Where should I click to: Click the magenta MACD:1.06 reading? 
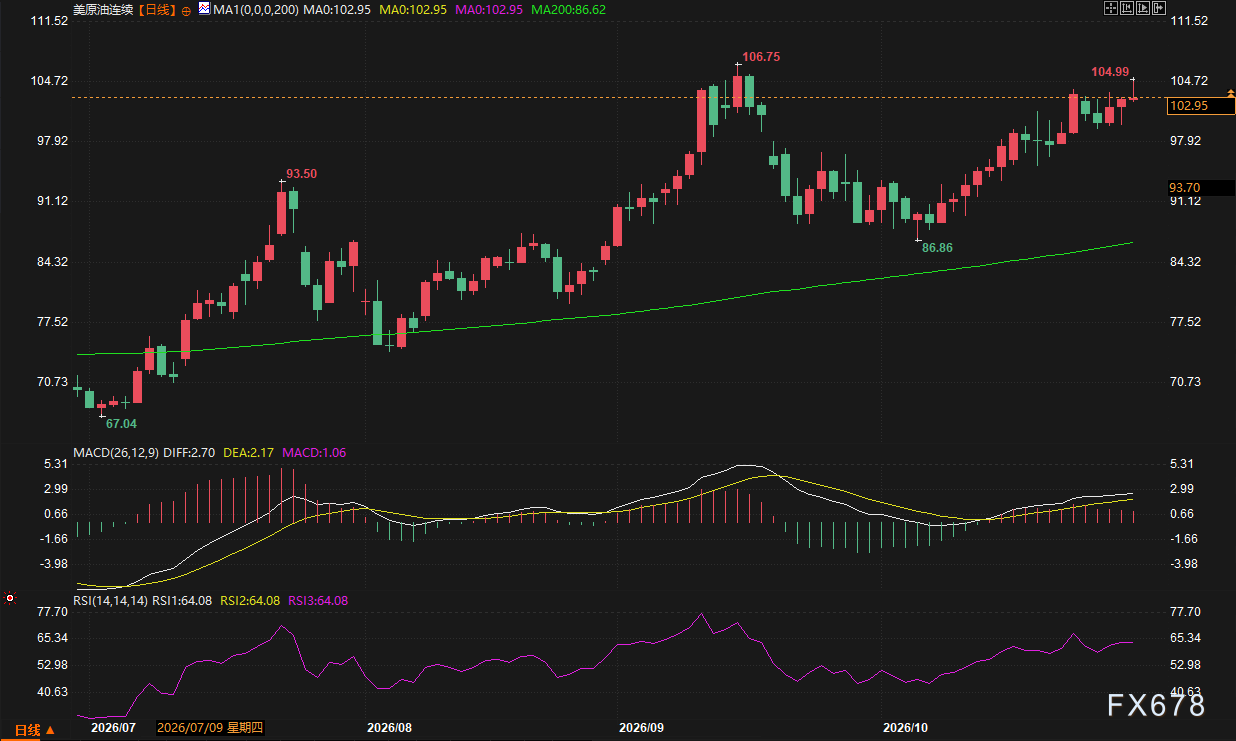[315, 453]
